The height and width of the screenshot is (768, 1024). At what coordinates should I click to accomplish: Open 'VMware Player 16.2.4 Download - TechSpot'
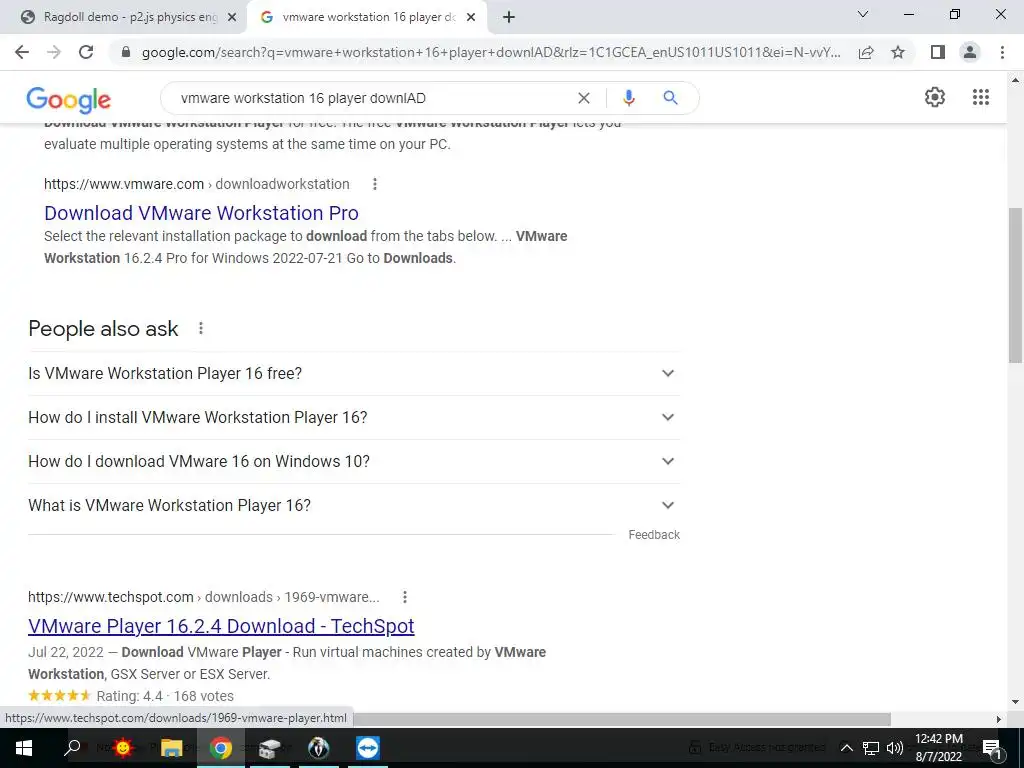(x=221, y=626)
